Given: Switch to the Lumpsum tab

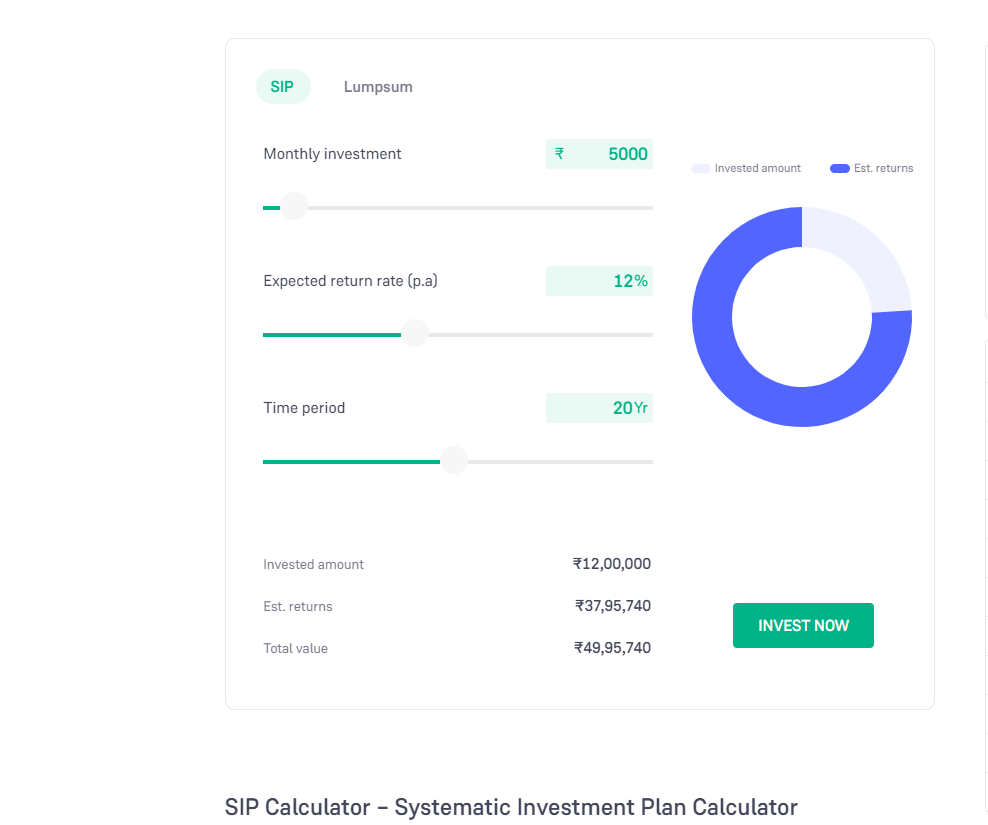Looking at the screenshot, I should tap(378, 87).
